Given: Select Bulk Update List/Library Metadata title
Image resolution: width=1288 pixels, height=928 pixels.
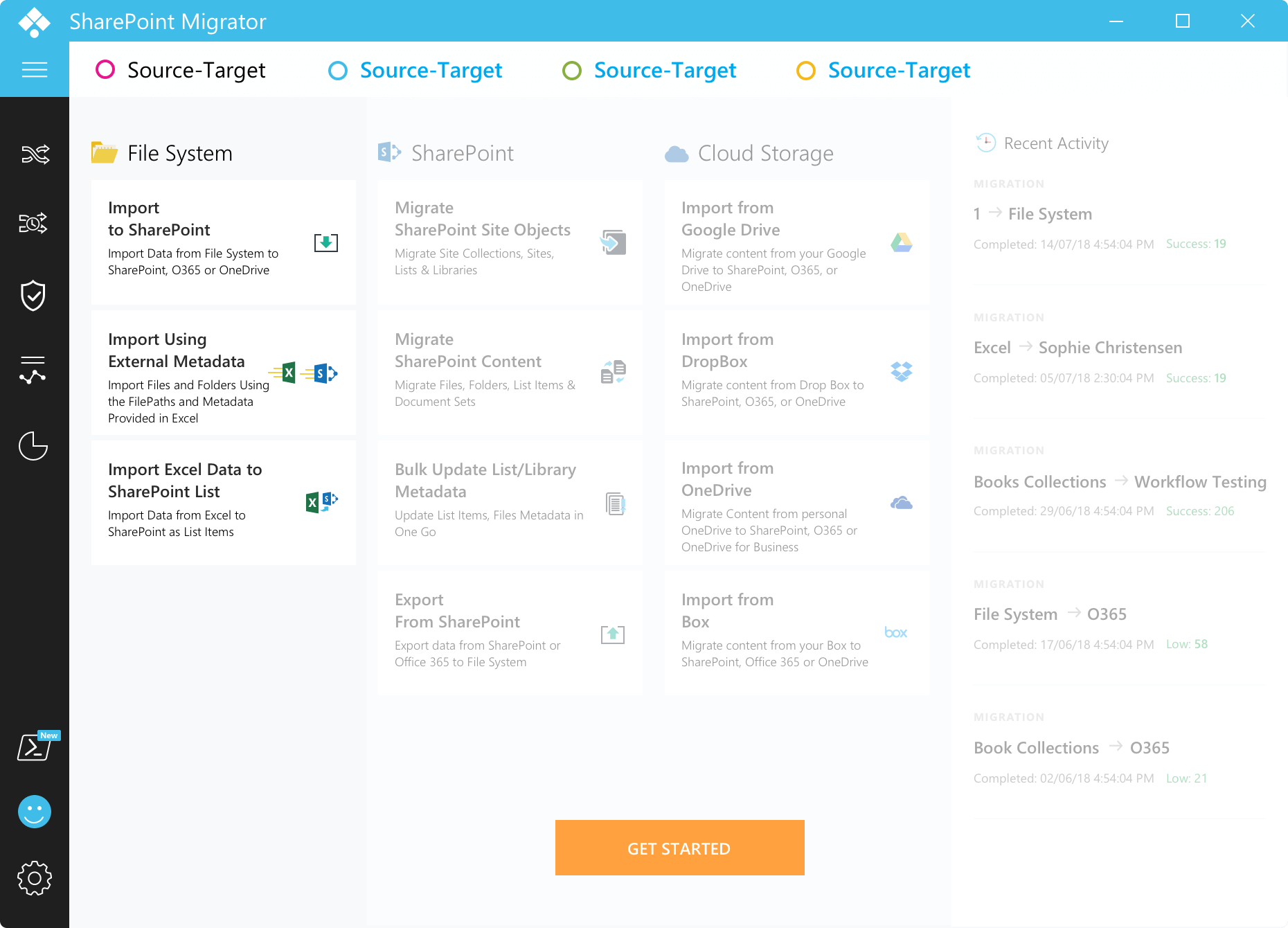Looking at the screenshot, I should pos(485,481).
